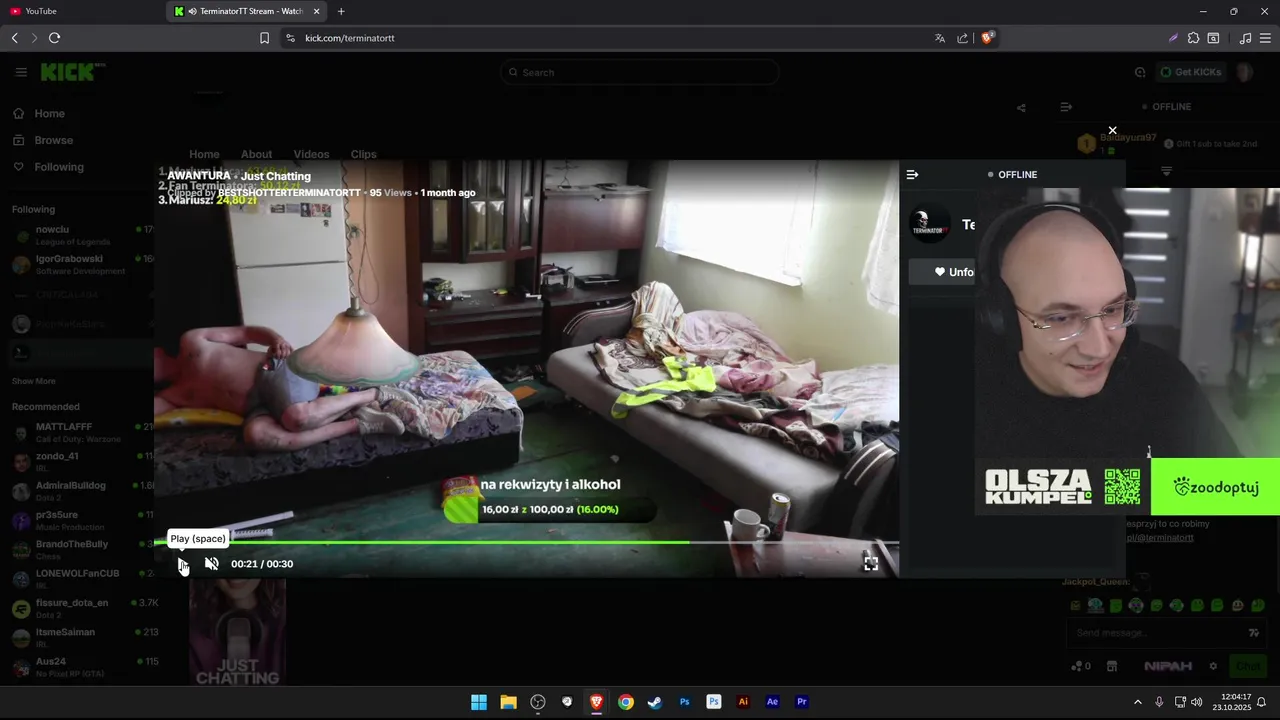This screenshot has width=1280, height=720.
Task: Switch to the YouTube browser tab
Action: coord(80,11)
